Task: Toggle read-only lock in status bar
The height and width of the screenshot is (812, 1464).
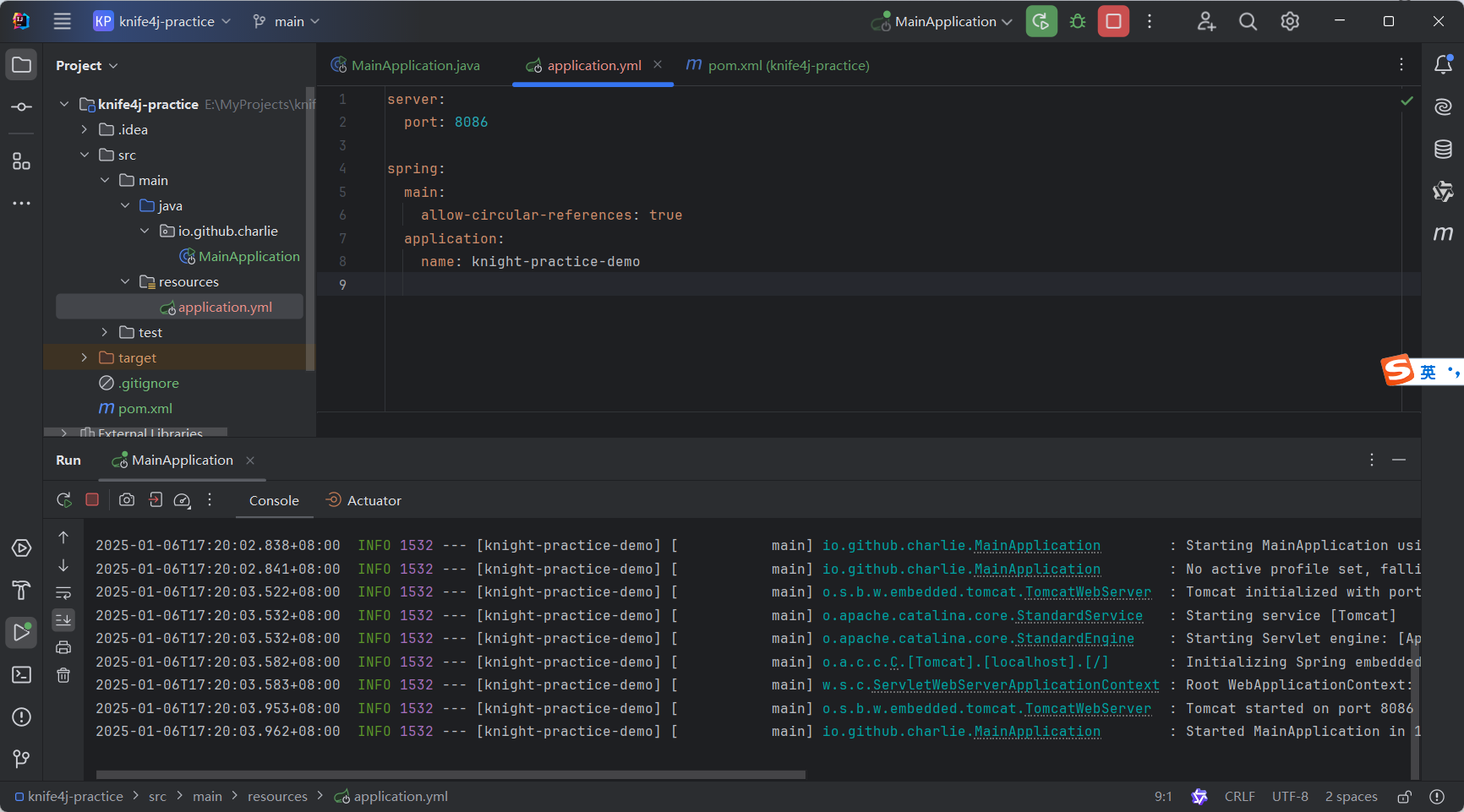Action: pos(1404,797)
